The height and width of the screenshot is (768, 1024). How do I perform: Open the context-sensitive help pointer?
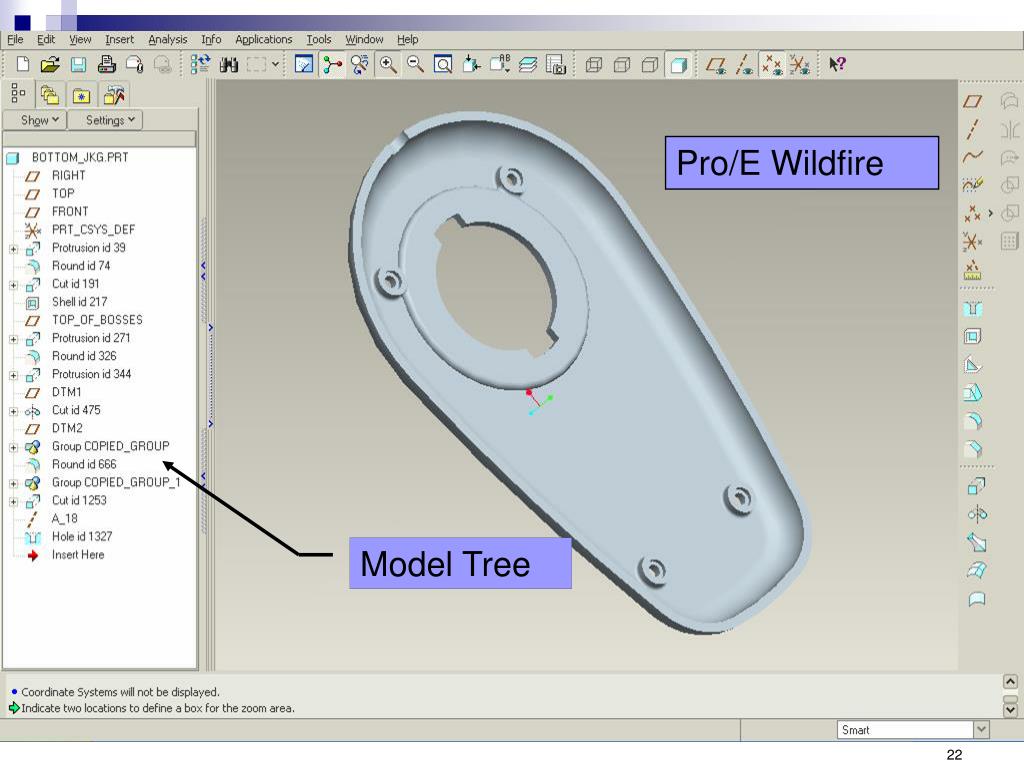tap(837, 64)
